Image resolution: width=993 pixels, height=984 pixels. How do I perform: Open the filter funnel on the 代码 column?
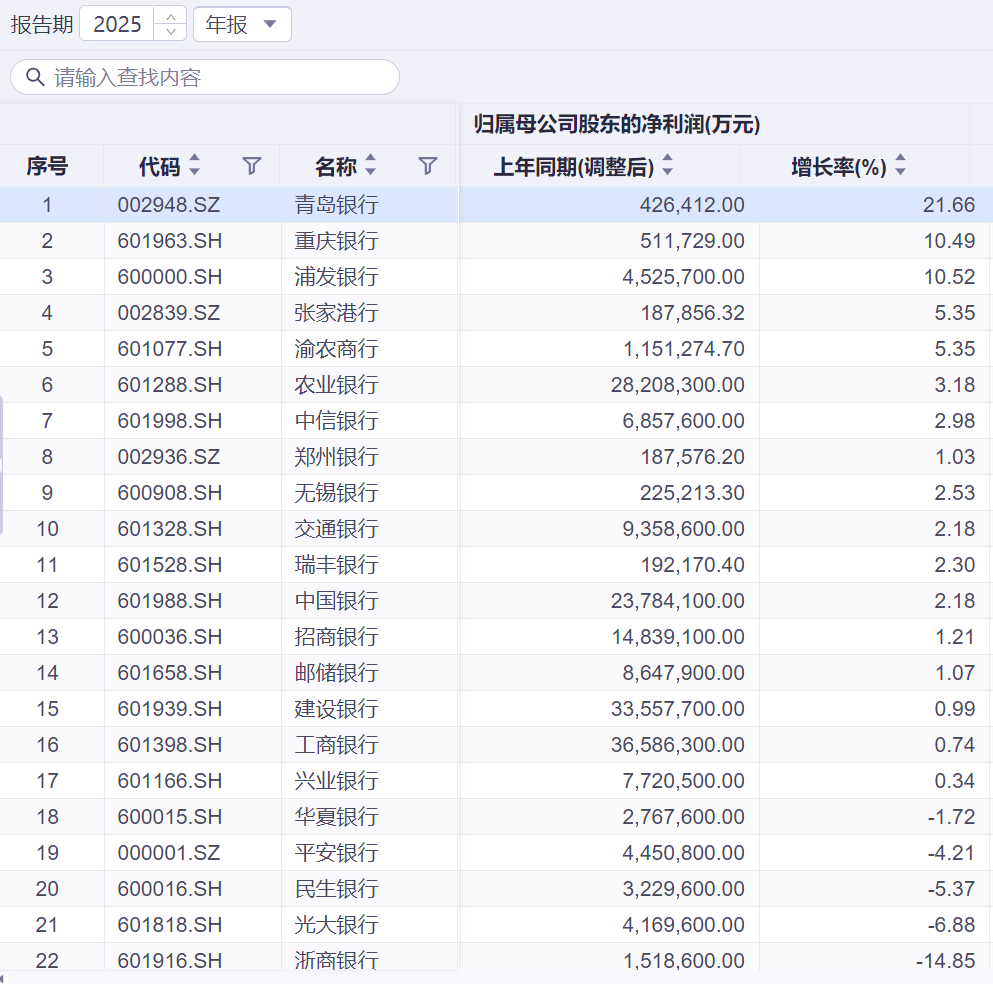252,166
